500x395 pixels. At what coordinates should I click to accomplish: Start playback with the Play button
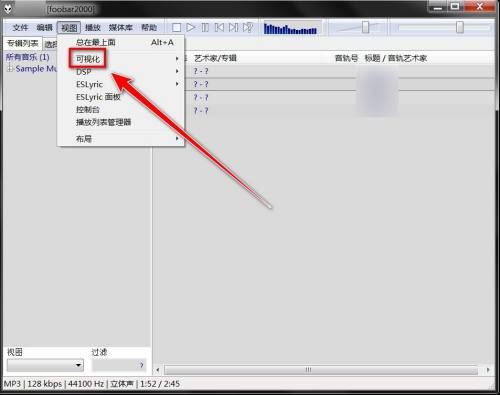click(x=191, y=27)
